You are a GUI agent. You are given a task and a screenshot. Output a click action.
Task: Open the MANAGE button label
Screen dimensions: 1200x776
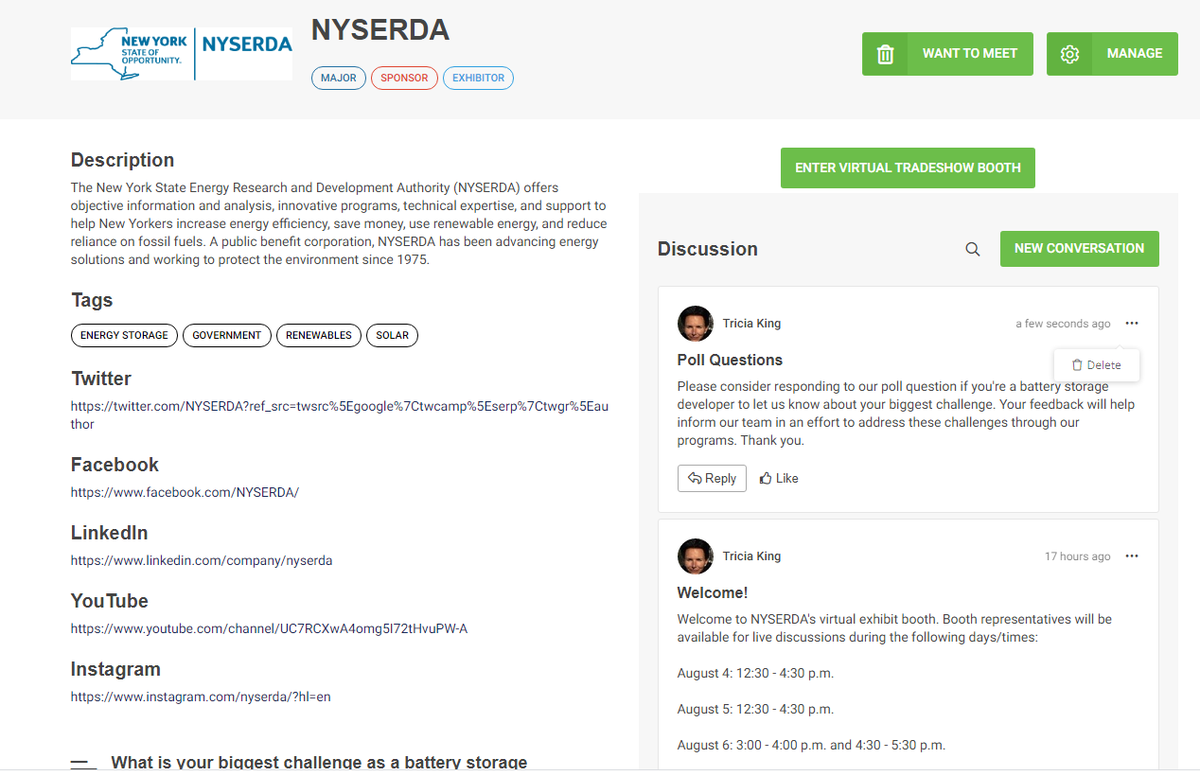pos(1135,54)
